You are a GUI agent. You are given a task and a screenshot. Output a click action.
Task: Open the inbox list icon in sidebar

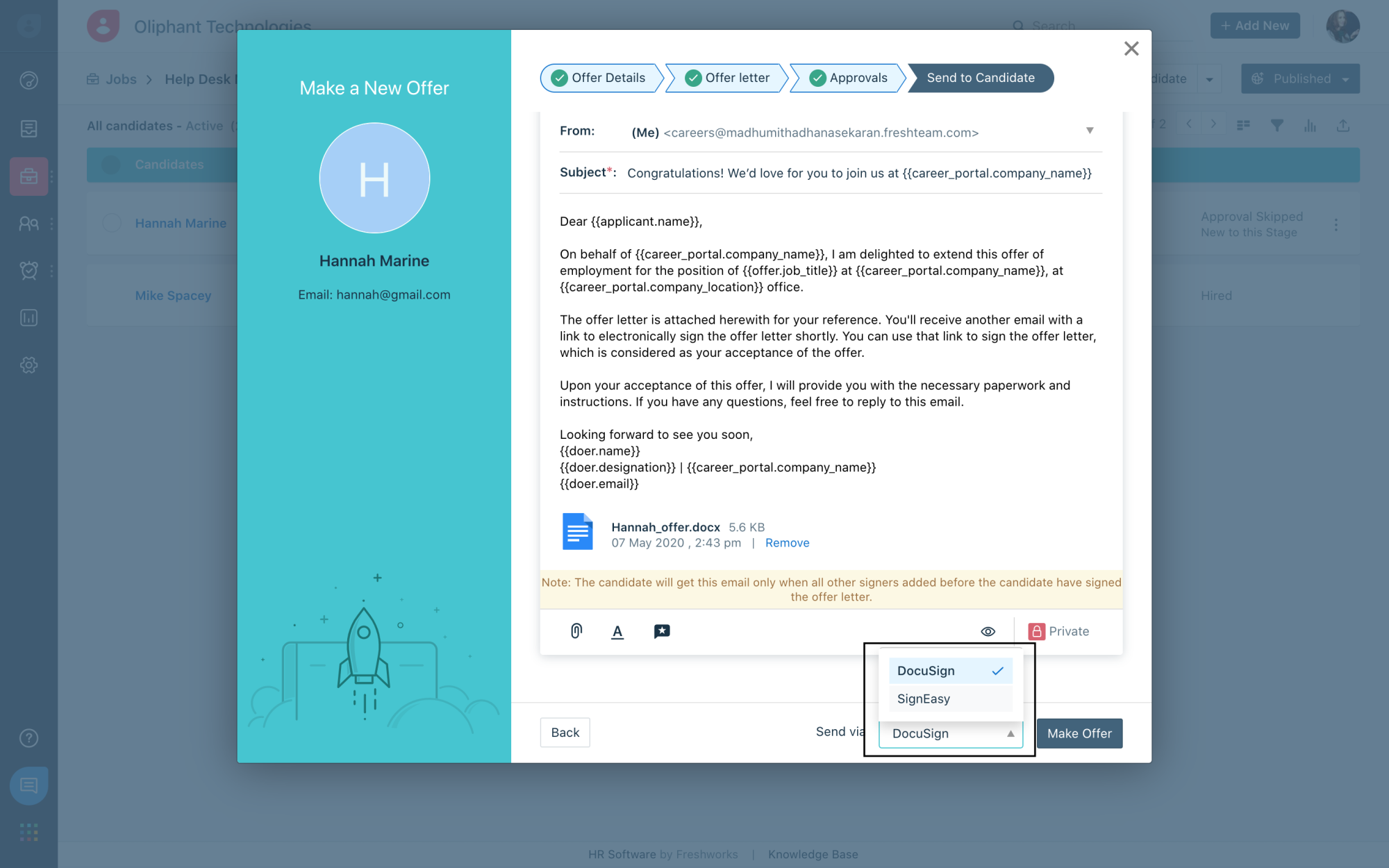tap(29, 128)
